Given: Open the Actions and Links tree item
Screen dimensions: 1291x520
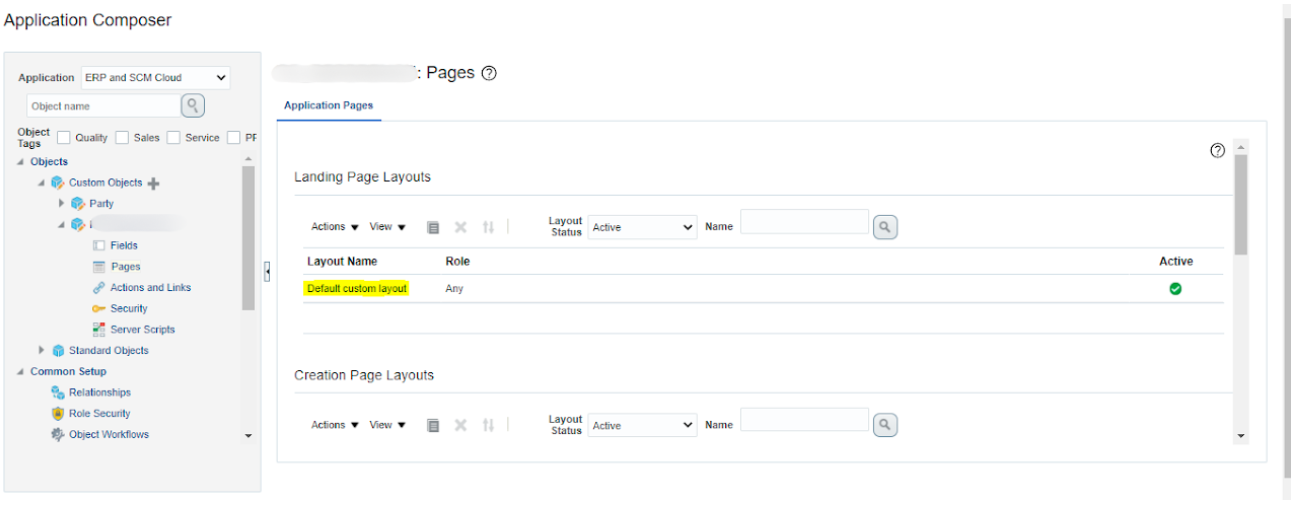Looking at the screenshot, I should [x=150, y=288].
